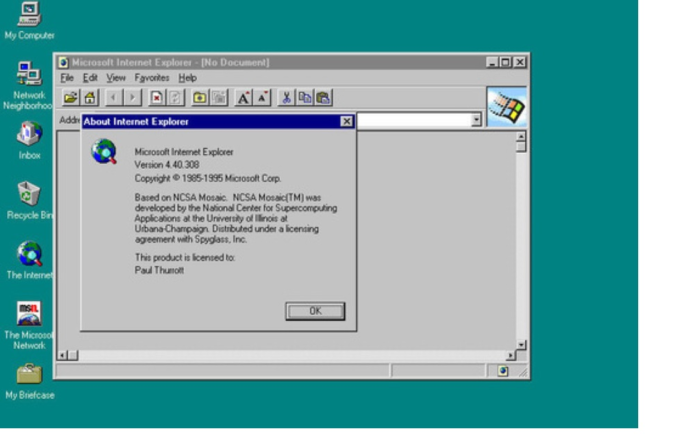This screenshot has width=700, height=438.
Task: Increase font size with large A icon
Action: point(243,97)
